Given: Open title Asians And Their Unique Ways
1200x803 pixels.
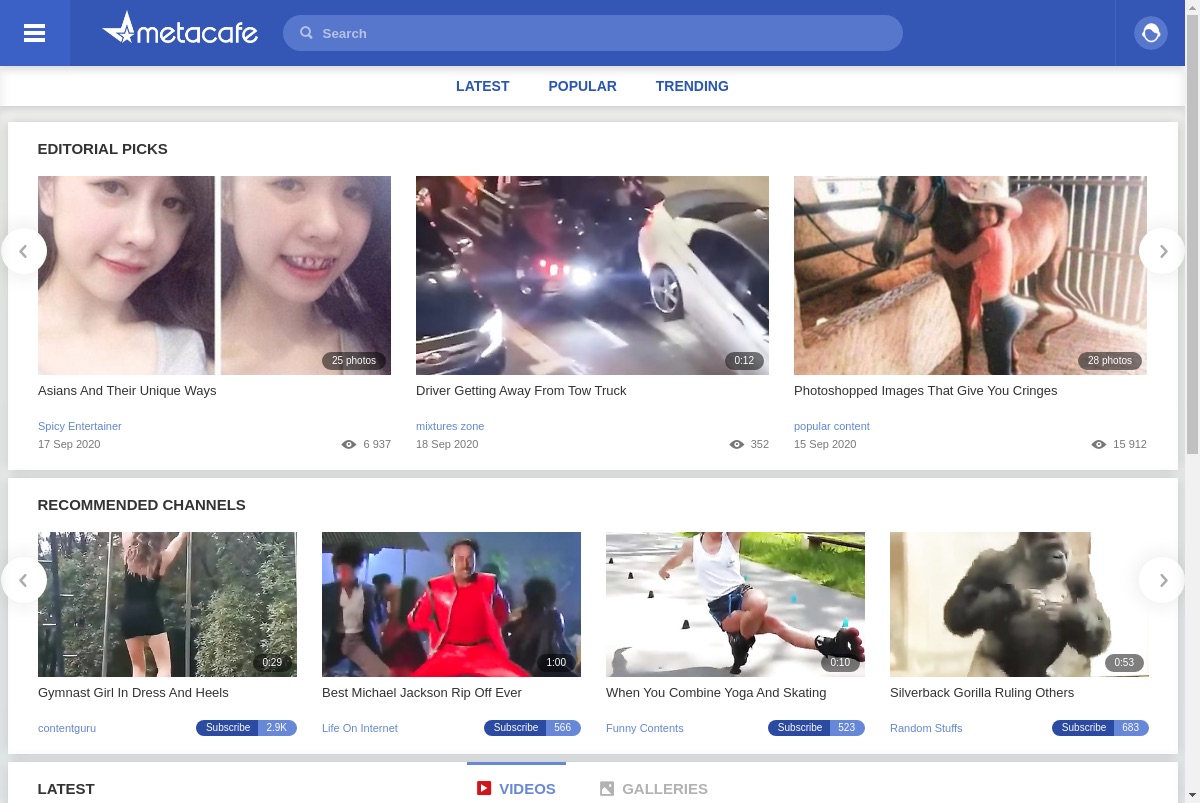Looking at the screenshot, I should click(127, 391).
